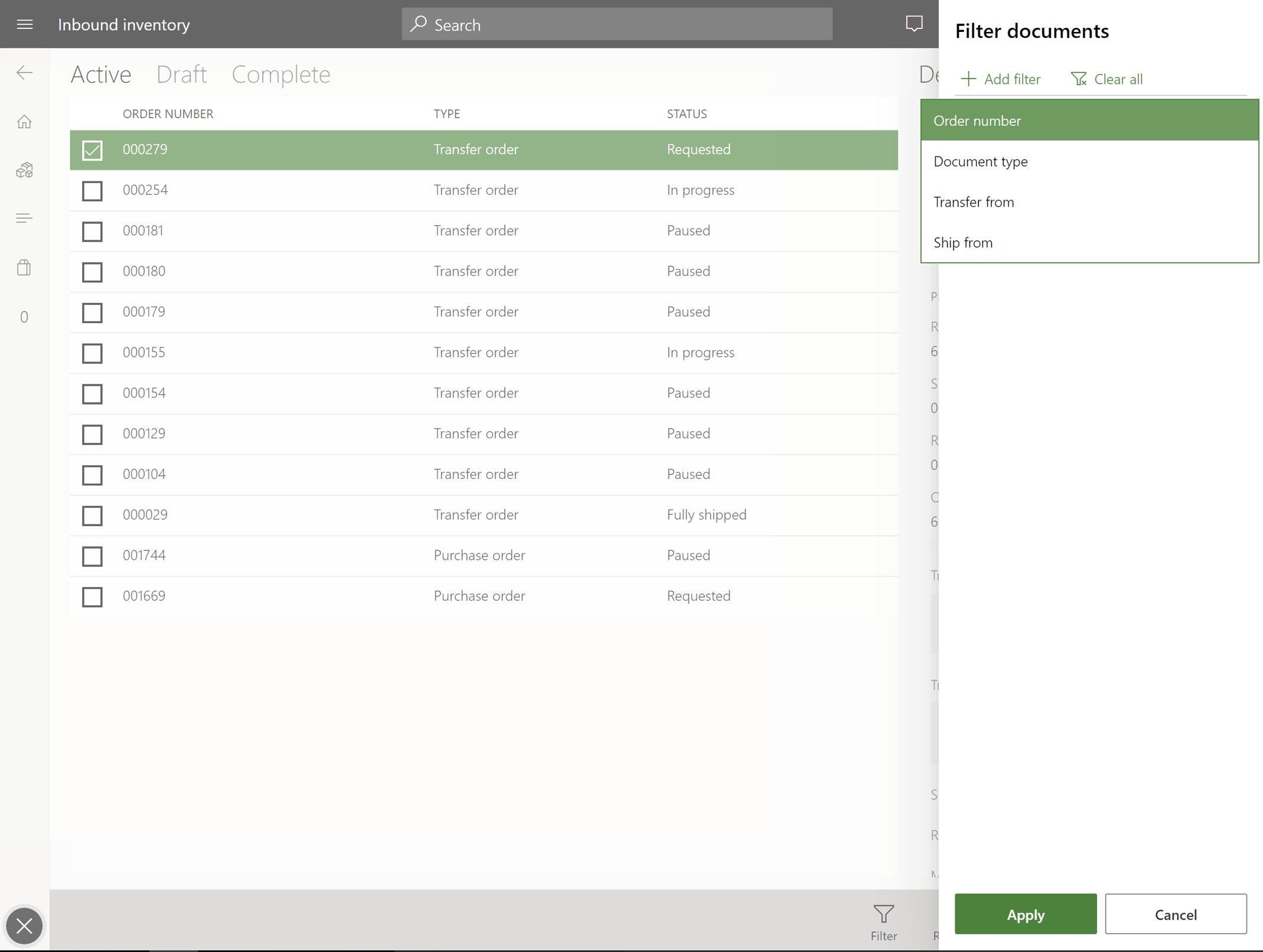Switch to the Complete tab
The width and height of the screenshot is (1263, 952).
[281, 74]
